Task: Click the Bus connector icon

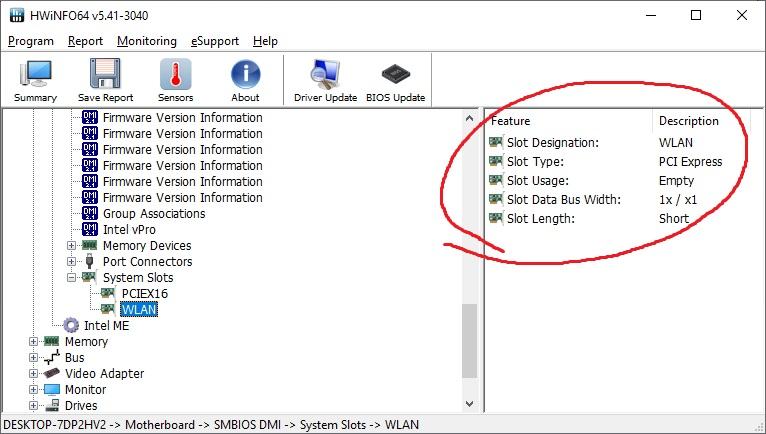Action: pyautogui.click(x=51, y=357)
